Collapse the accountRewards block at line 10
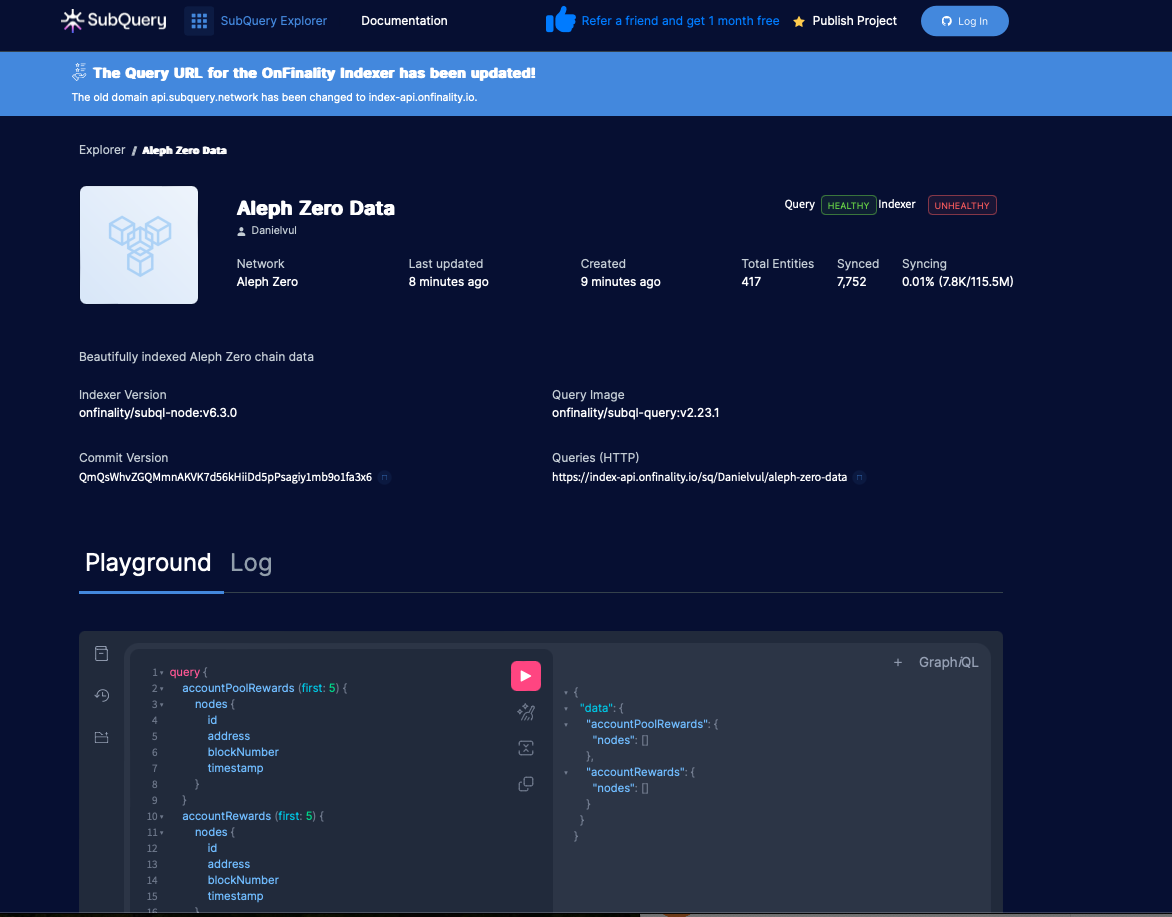The width and height of the screenshot is (1172, 917). [161, 817]
